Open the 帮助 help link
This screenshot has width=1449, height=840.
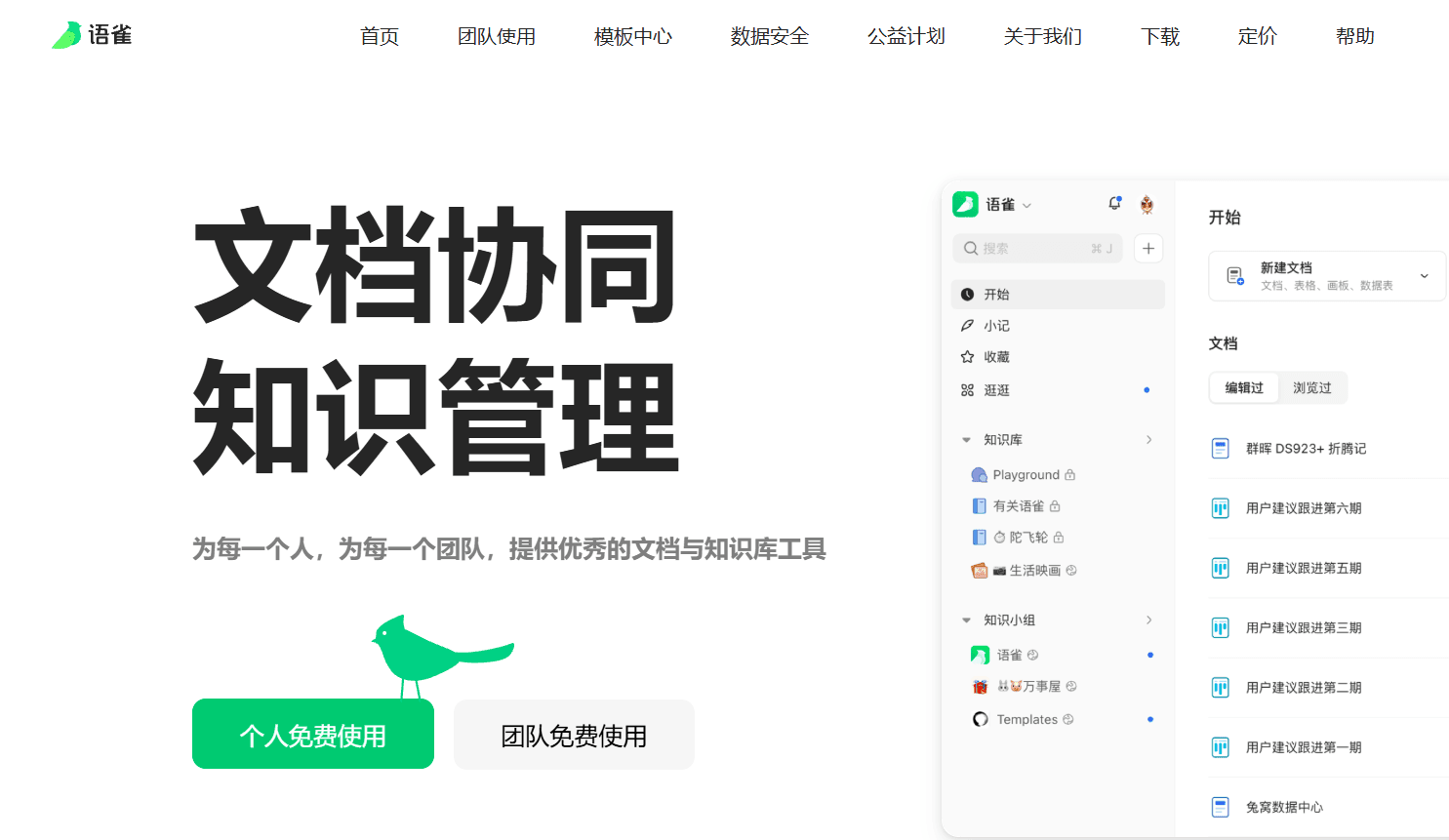pyautogui.click(x=1355, y=36)
